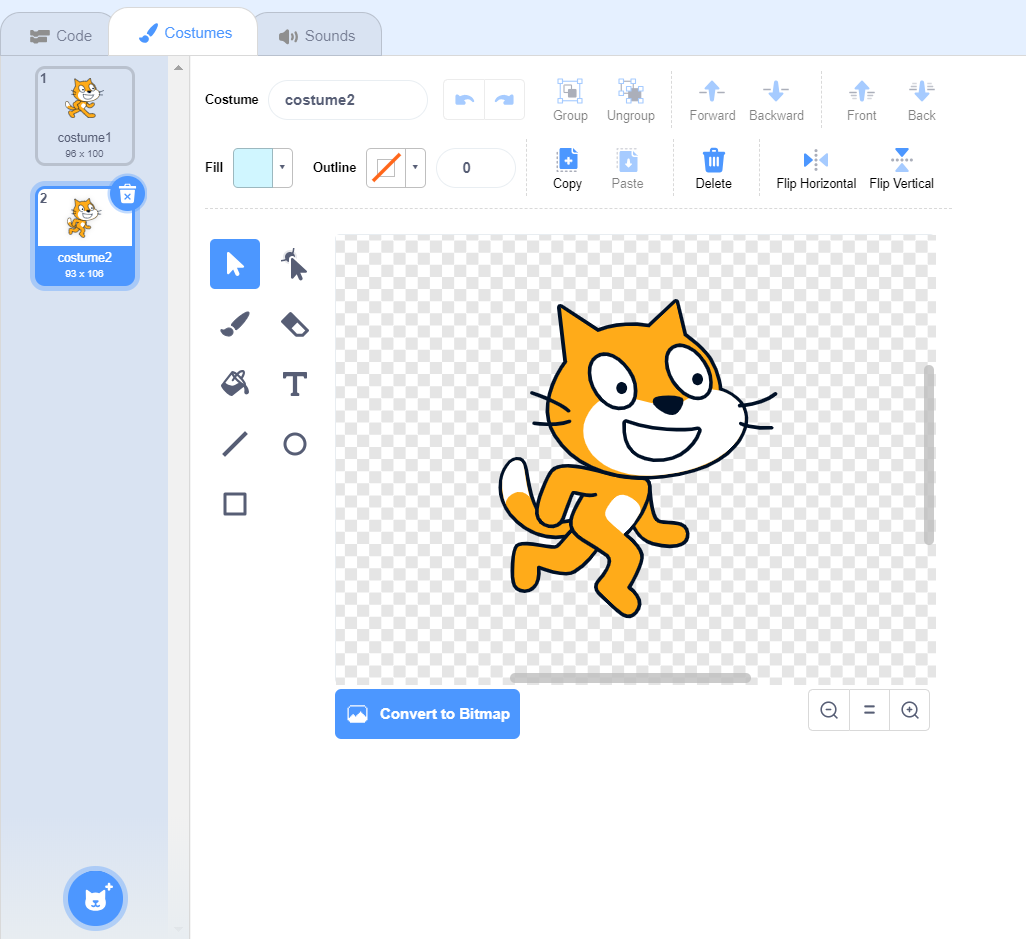Group the selected shapes
The width and height of the screenshot is (1026, 939).
point(570,100)
